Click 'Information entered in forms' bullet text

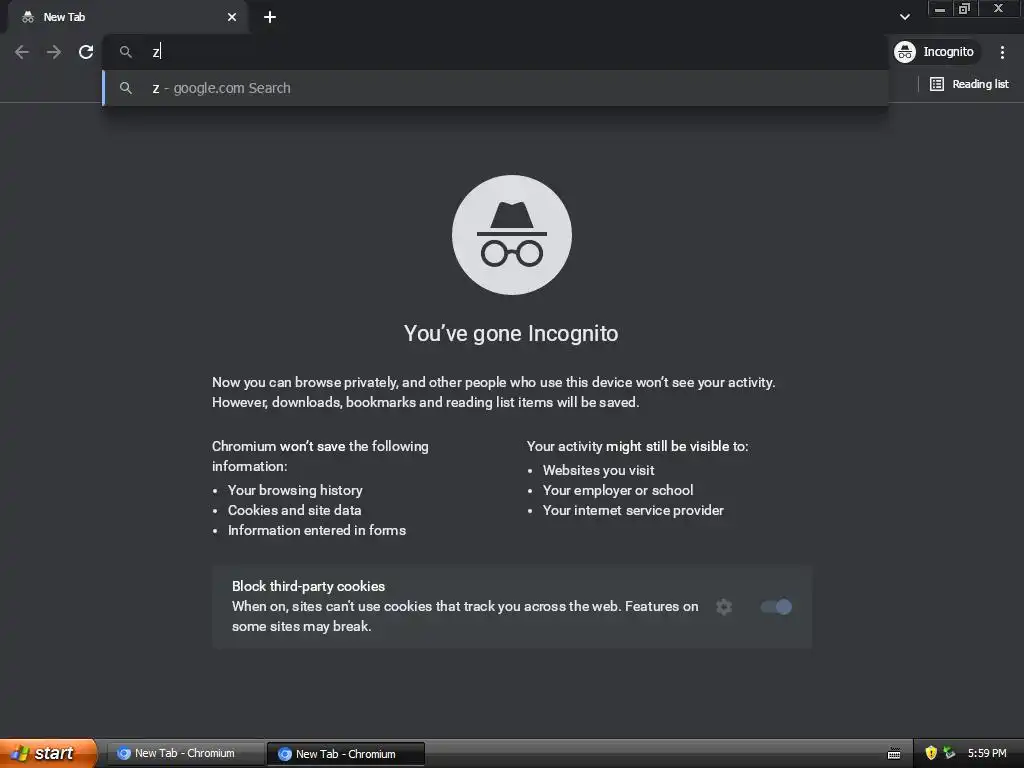point(317,531)
